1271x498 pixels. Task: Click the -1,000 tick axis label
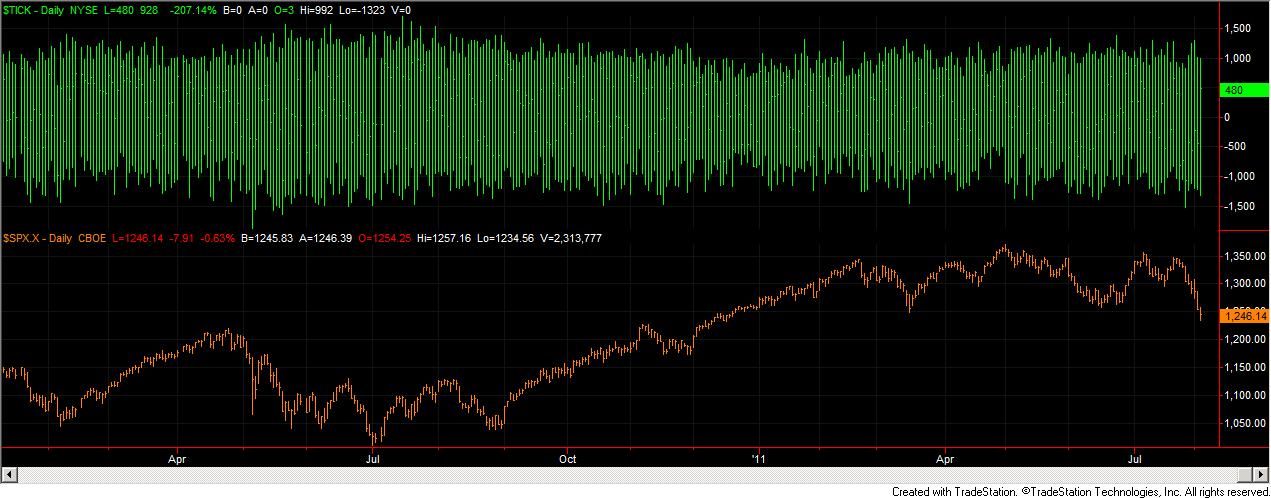coord(1239,177)
